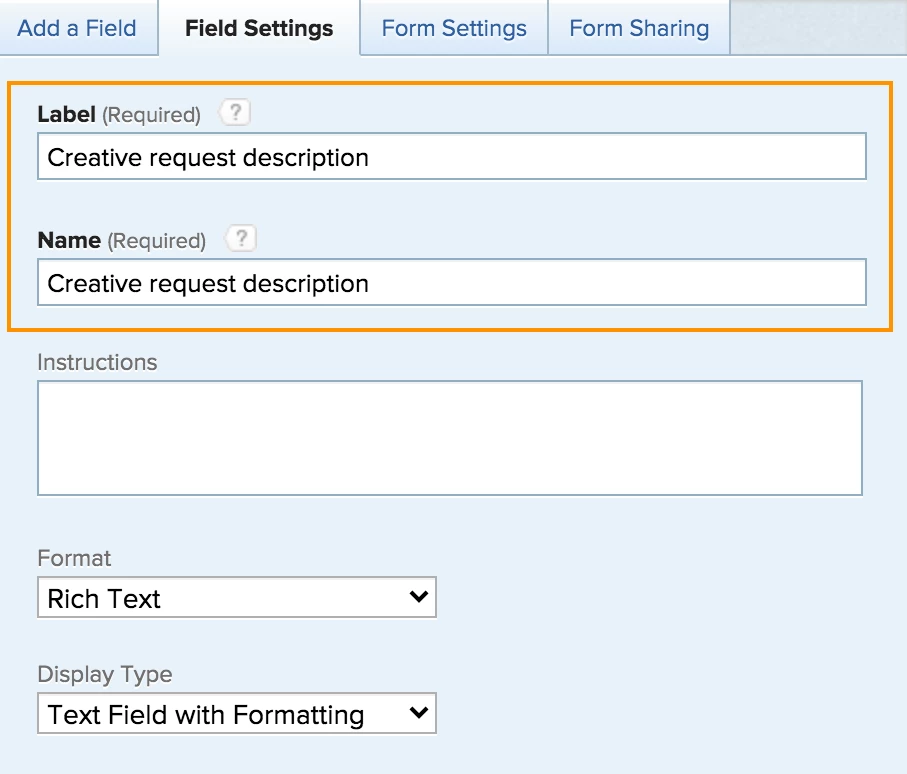Screen dimensions: 907x774
Task: Click the chevron arrow on Display Type select
Action: (419, 713)
